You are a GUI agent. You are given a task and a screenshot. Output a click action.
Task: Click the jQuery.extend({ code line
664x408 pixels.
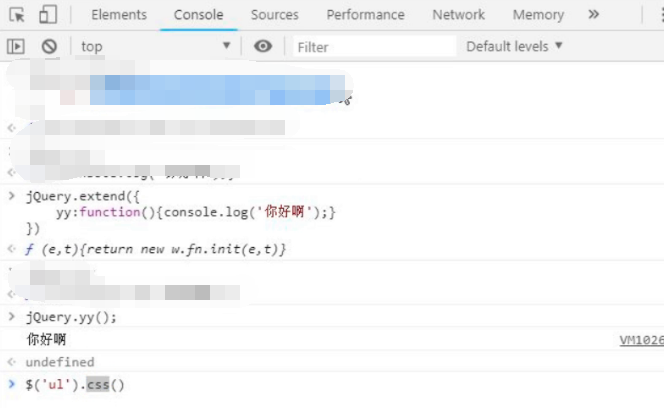click(x=83, y=196)
